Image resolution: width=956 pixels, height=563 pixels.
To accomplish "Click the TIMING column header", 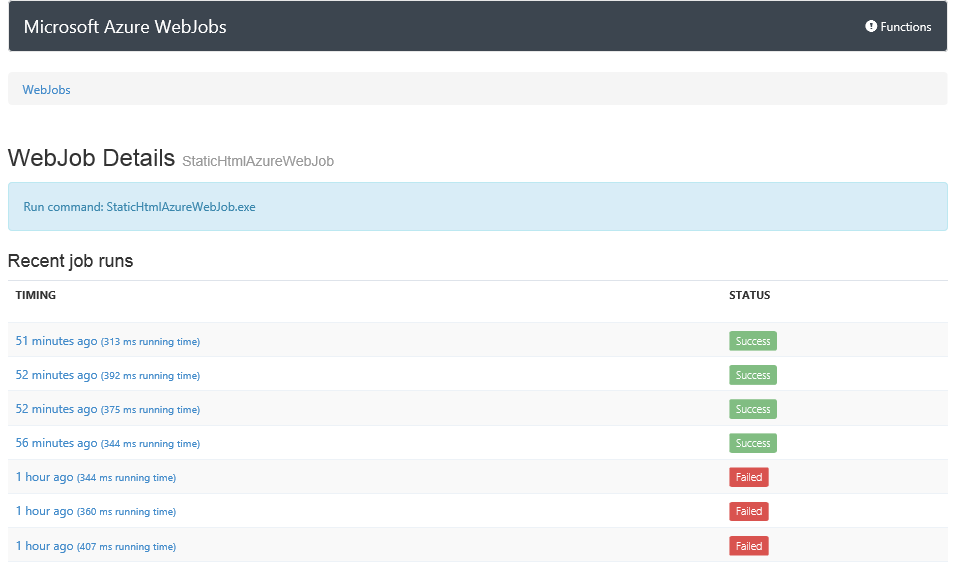I will click(36, 296).
